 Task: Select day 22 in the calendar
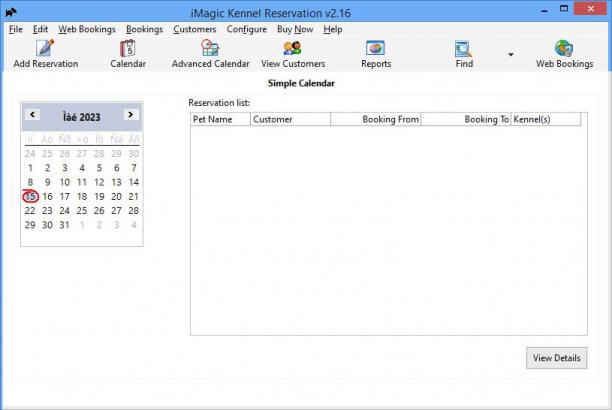30,211
